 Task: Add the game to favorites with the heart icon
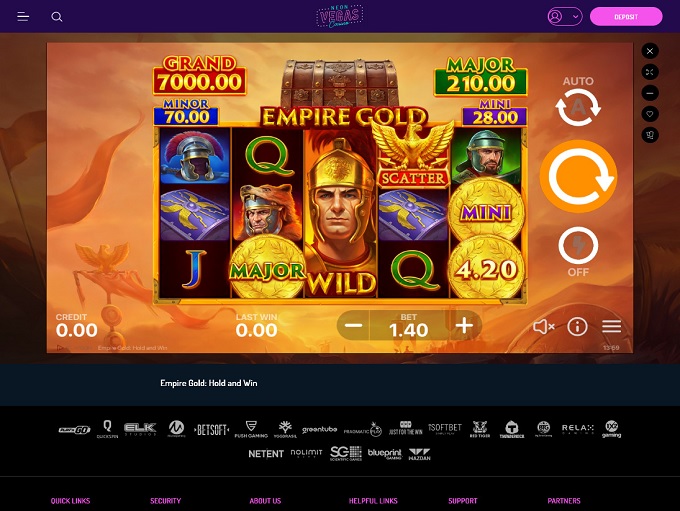pyautogui.click(x=650, y=114)
